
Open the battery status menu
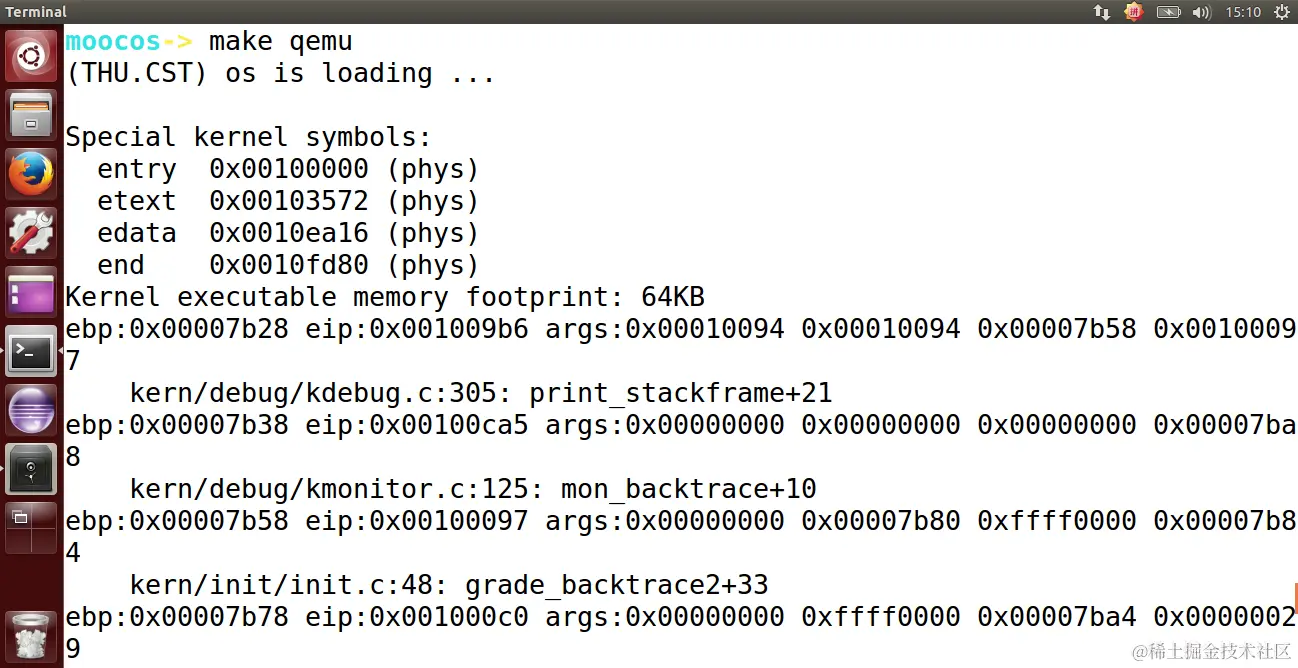(x=1168, y=12)
